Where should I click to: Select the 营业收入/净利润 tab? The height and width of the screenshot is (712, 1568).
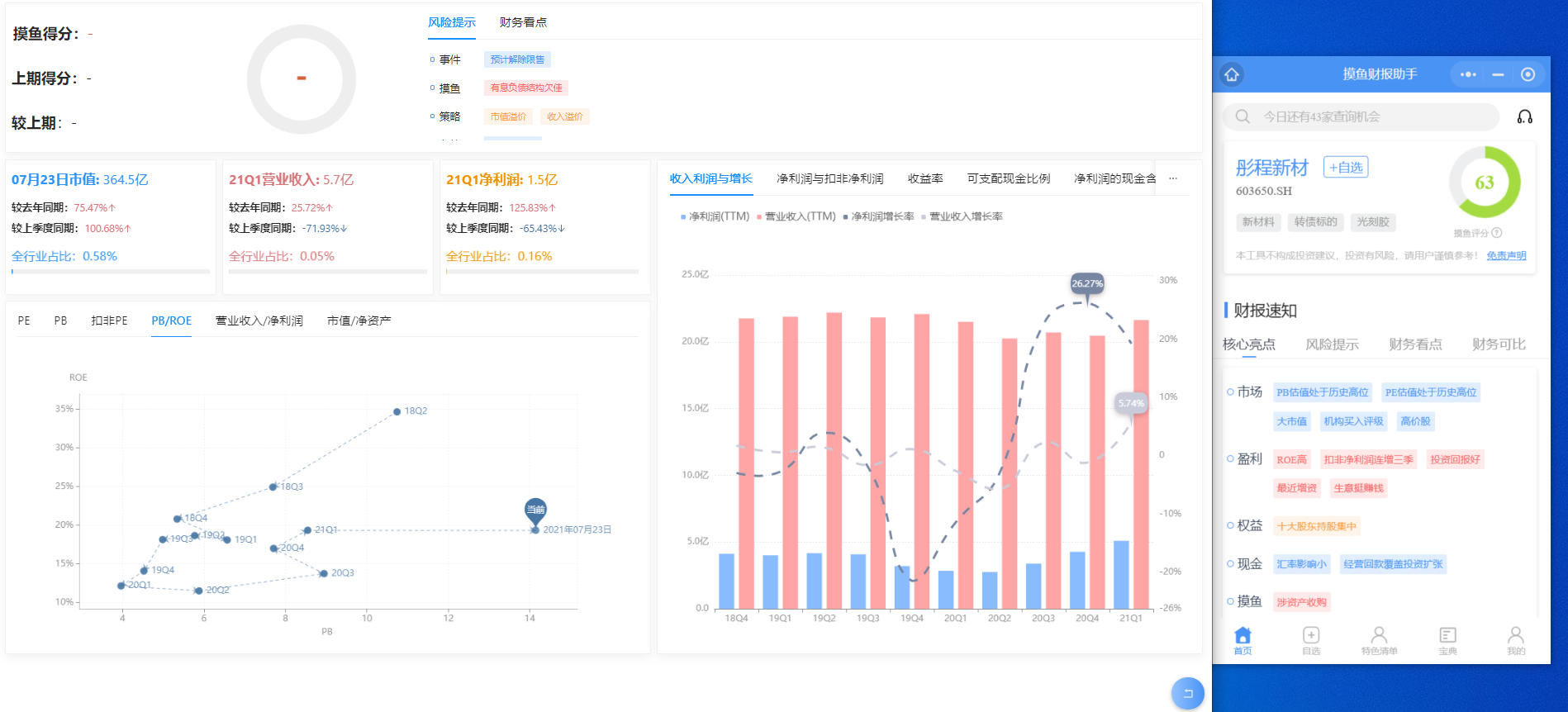tap(259, 320)
